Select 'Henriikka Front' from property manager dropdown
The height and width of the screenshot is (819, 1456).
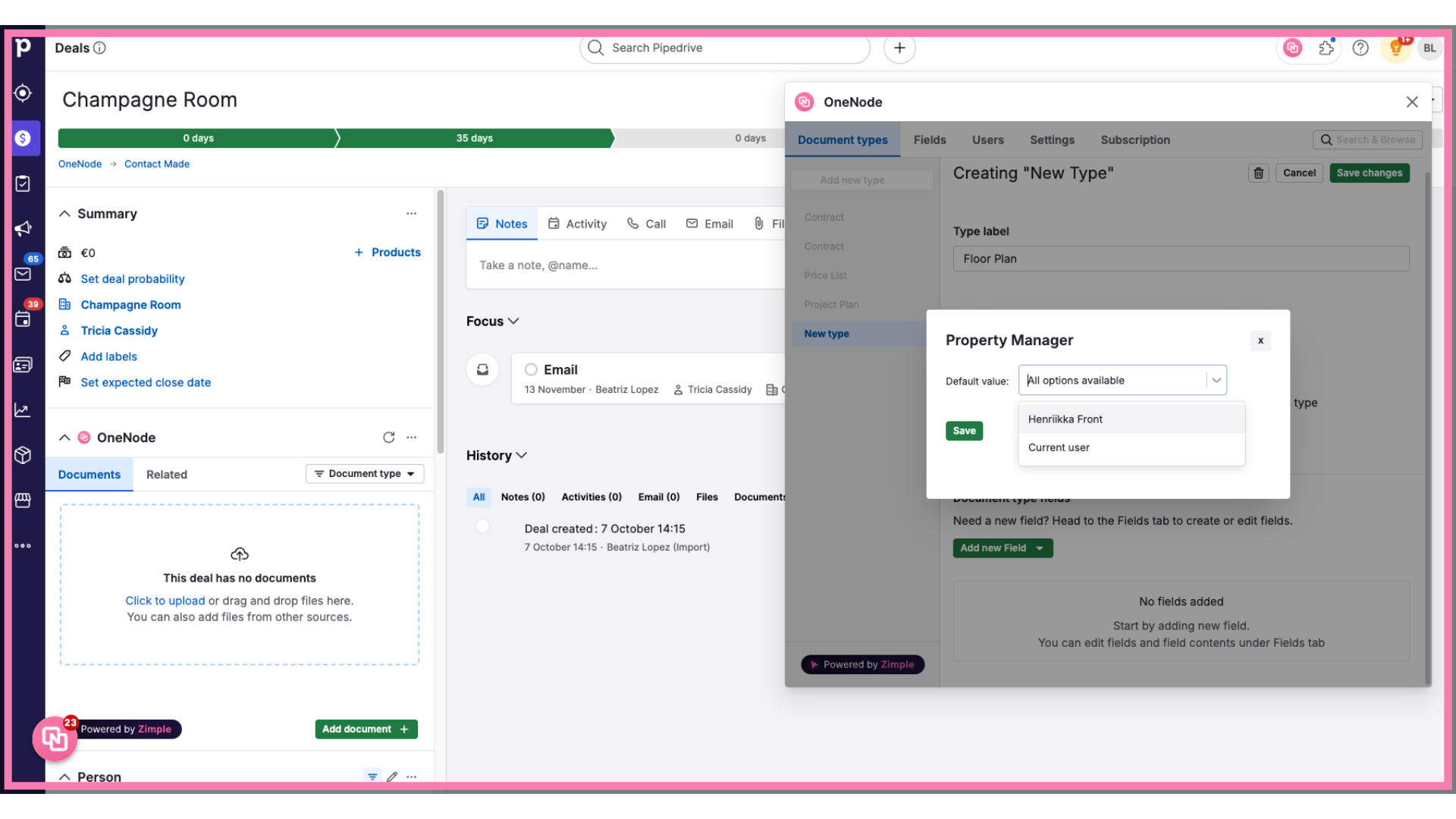tap(1065, 418)
